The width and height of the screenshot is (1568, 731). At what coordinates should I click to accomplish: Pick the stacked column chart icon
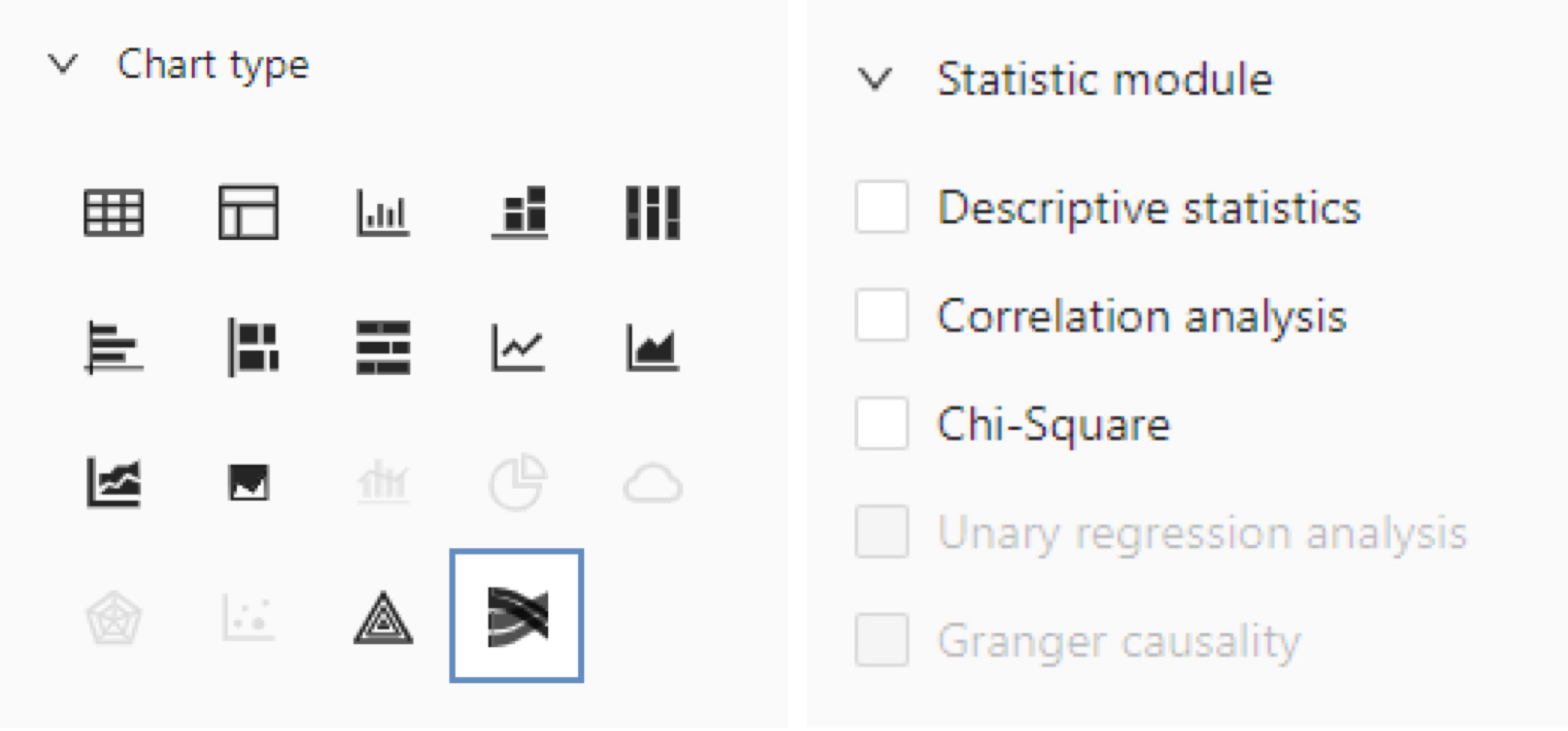tap(519, 212)
